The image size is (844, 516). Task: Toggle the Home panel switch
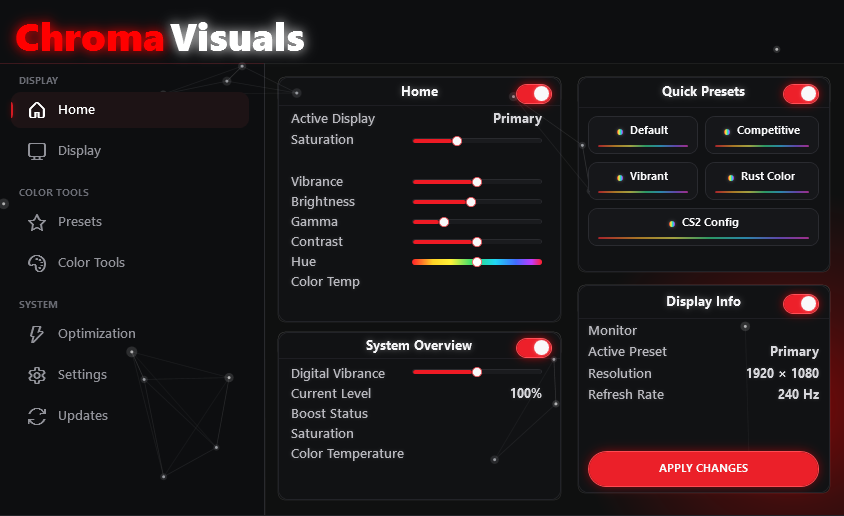[x=533, y=94]
